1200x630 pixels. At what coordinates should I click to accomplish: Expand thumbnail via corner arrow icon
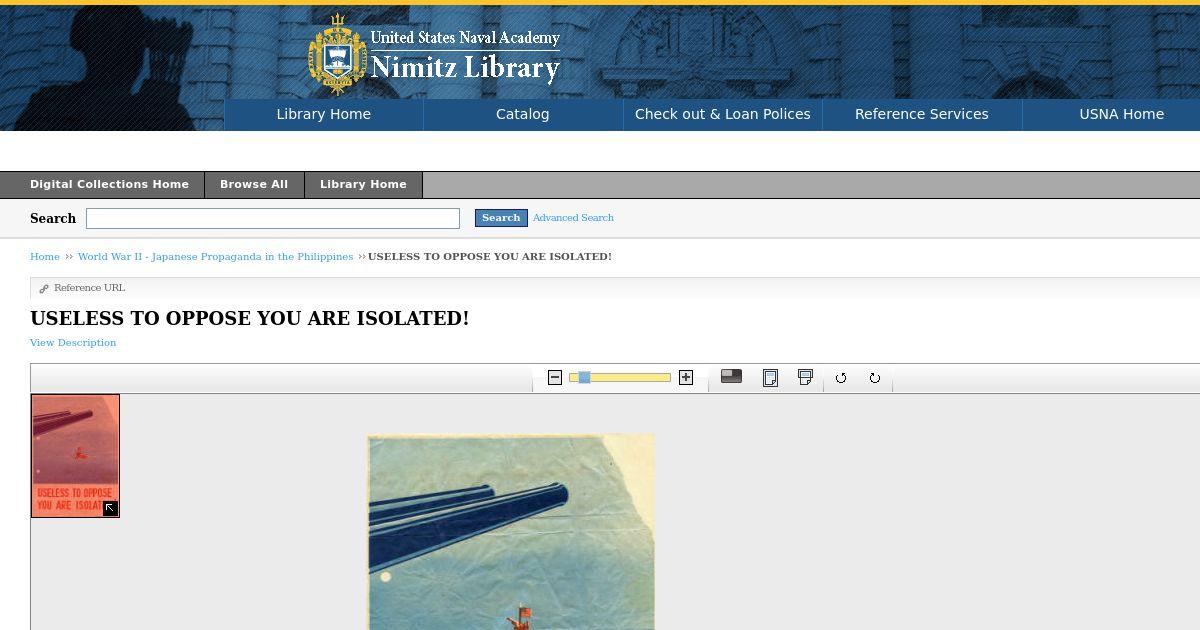tap(110, 508)
